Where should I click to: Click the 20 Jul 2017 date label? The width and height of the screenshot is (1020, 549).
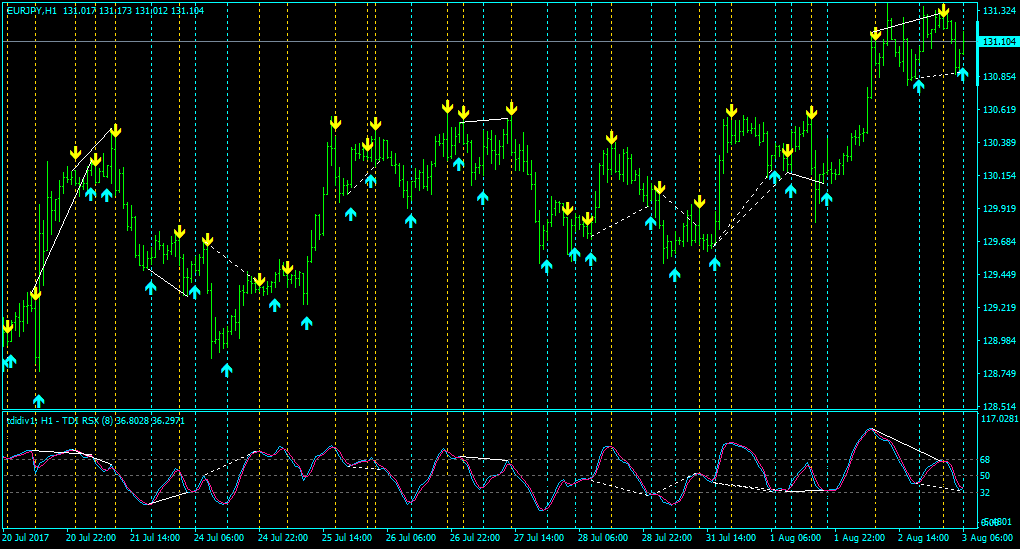(26, 538)
